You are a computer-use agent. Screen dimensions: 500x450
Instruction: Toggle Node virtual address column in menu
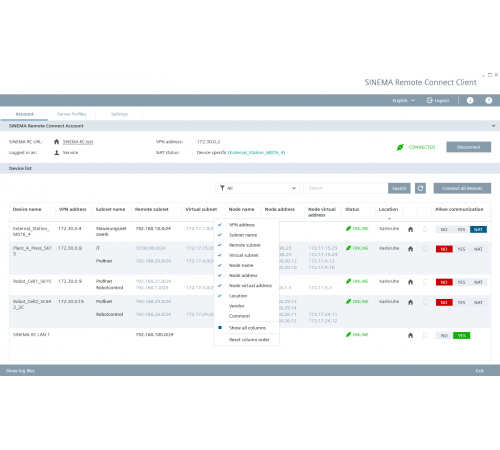pos(246,286)
